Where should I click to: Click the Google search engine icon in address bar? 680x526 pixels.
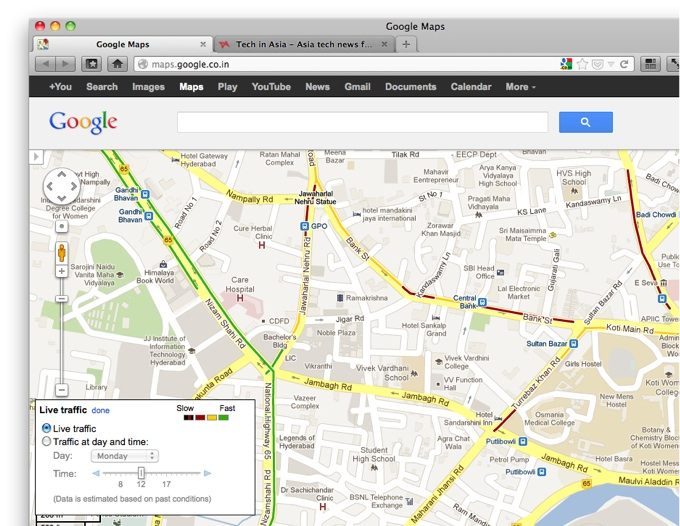point(566,64)
